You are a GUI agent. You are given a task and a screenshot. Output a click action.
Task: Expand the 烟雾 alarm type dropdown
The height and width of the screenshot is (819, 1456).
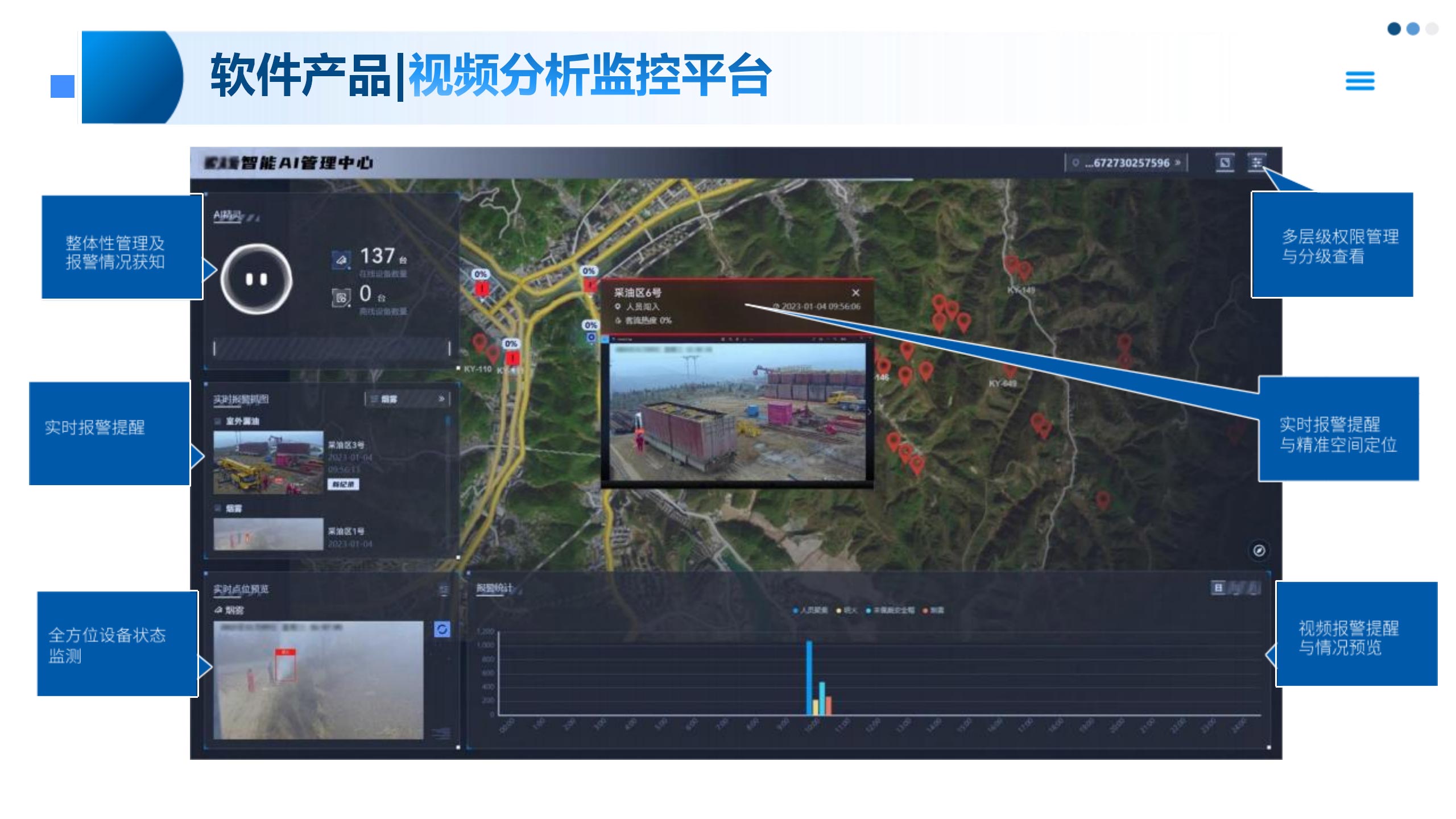[407, 399]
